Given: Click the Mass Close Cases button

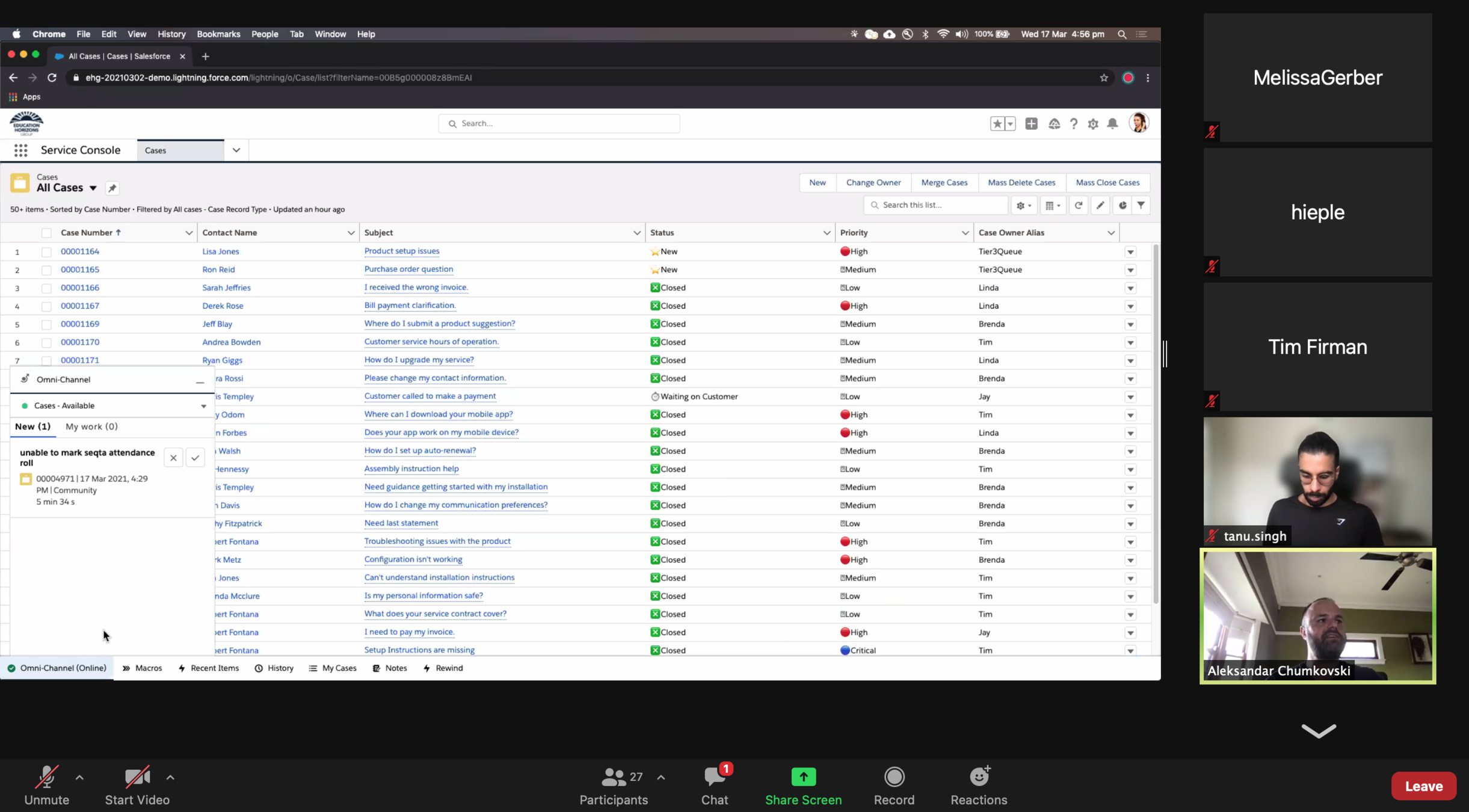Looking at the screenshot, I should pyautogui.click(x=1107, y=182).
